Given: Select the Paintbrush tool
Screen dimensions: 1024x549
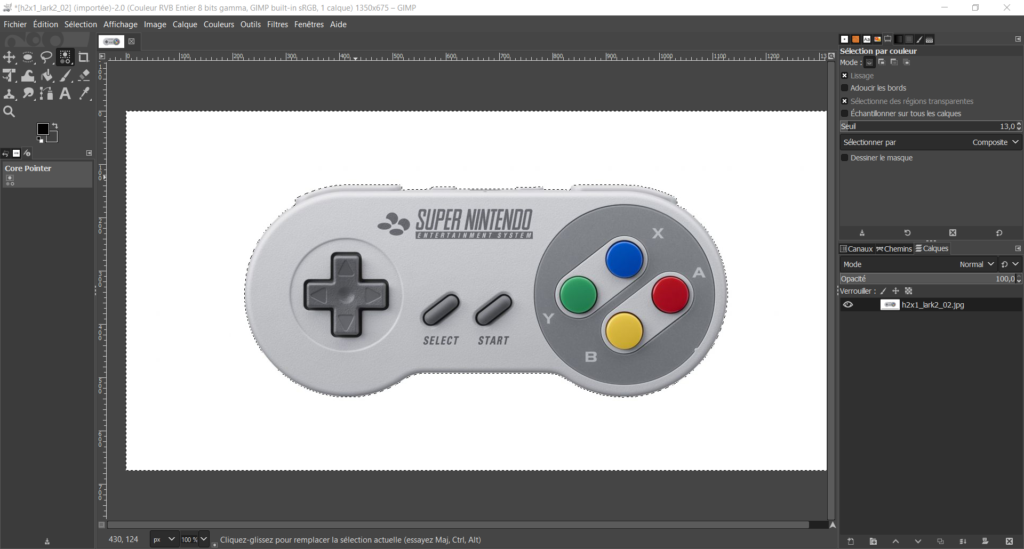Looking at the screenshot, I should [x=65, y=76].
